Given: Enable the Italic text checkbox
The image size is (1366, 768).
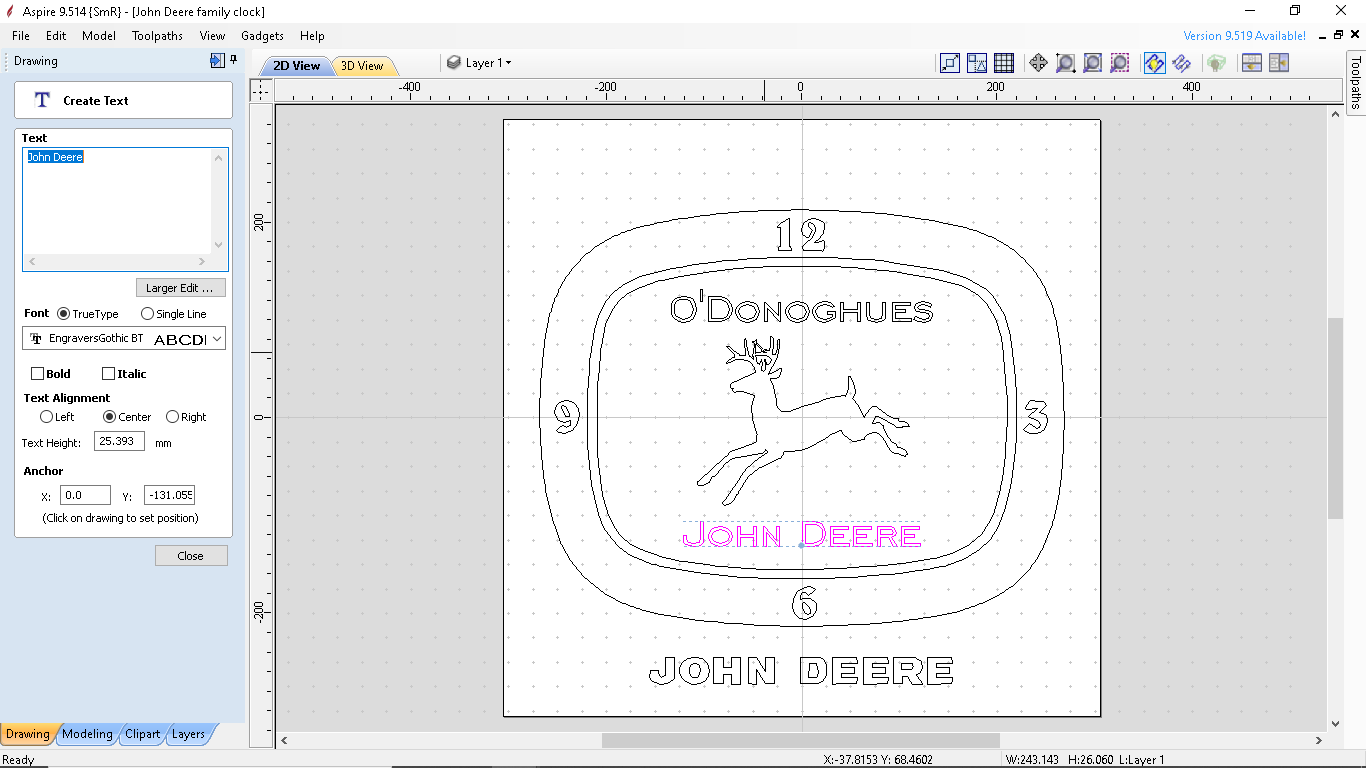Looking at the screenshot, I should pos(108,373).
